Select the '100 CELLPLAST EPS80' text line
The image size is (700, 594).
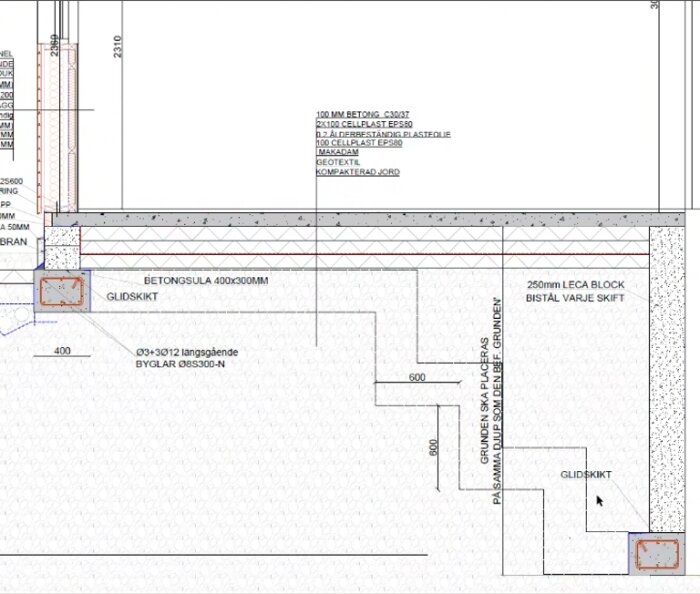tap(359, 143)
